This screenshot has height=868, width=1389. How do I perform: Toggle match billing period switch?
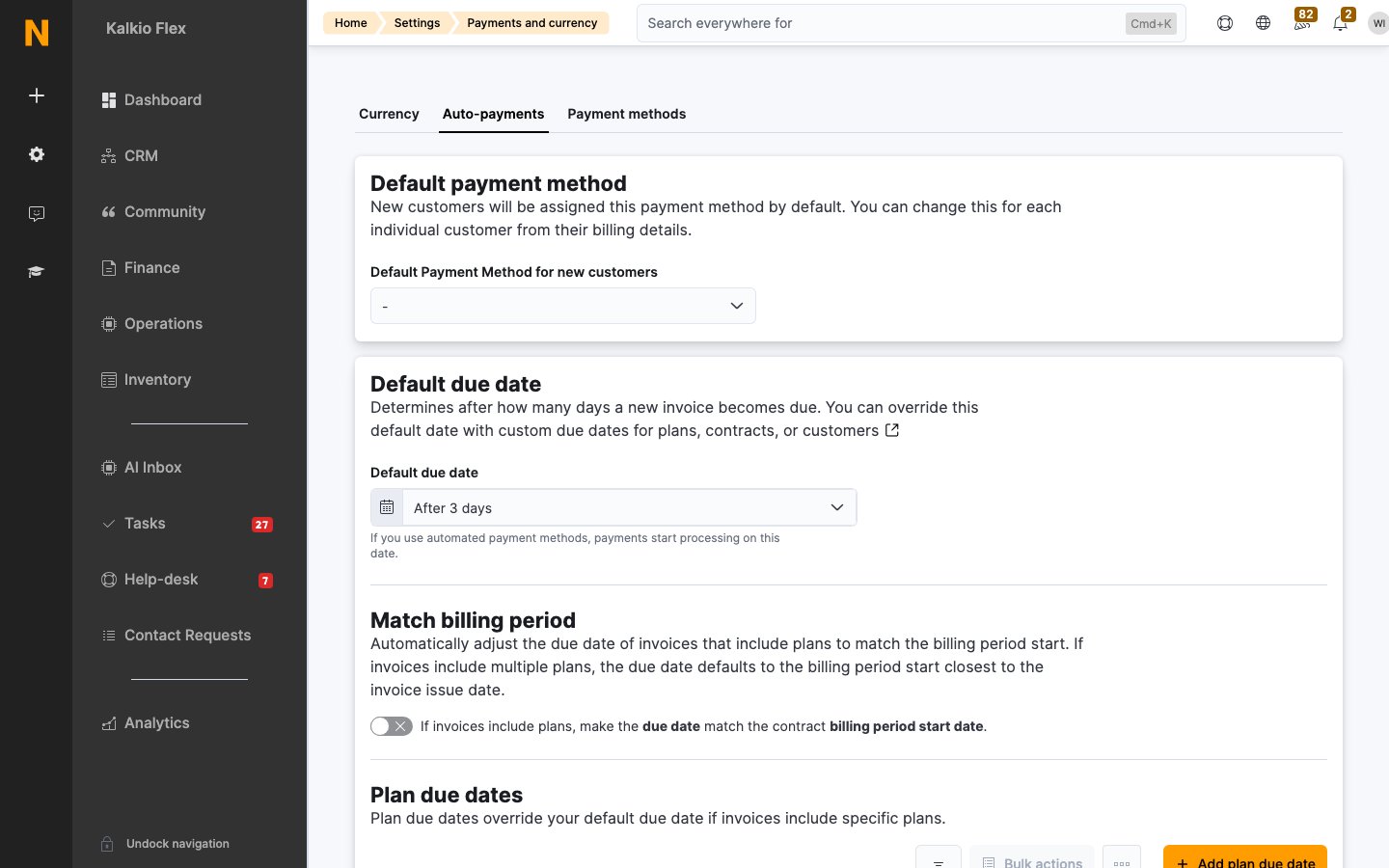[x=392, y=726]
